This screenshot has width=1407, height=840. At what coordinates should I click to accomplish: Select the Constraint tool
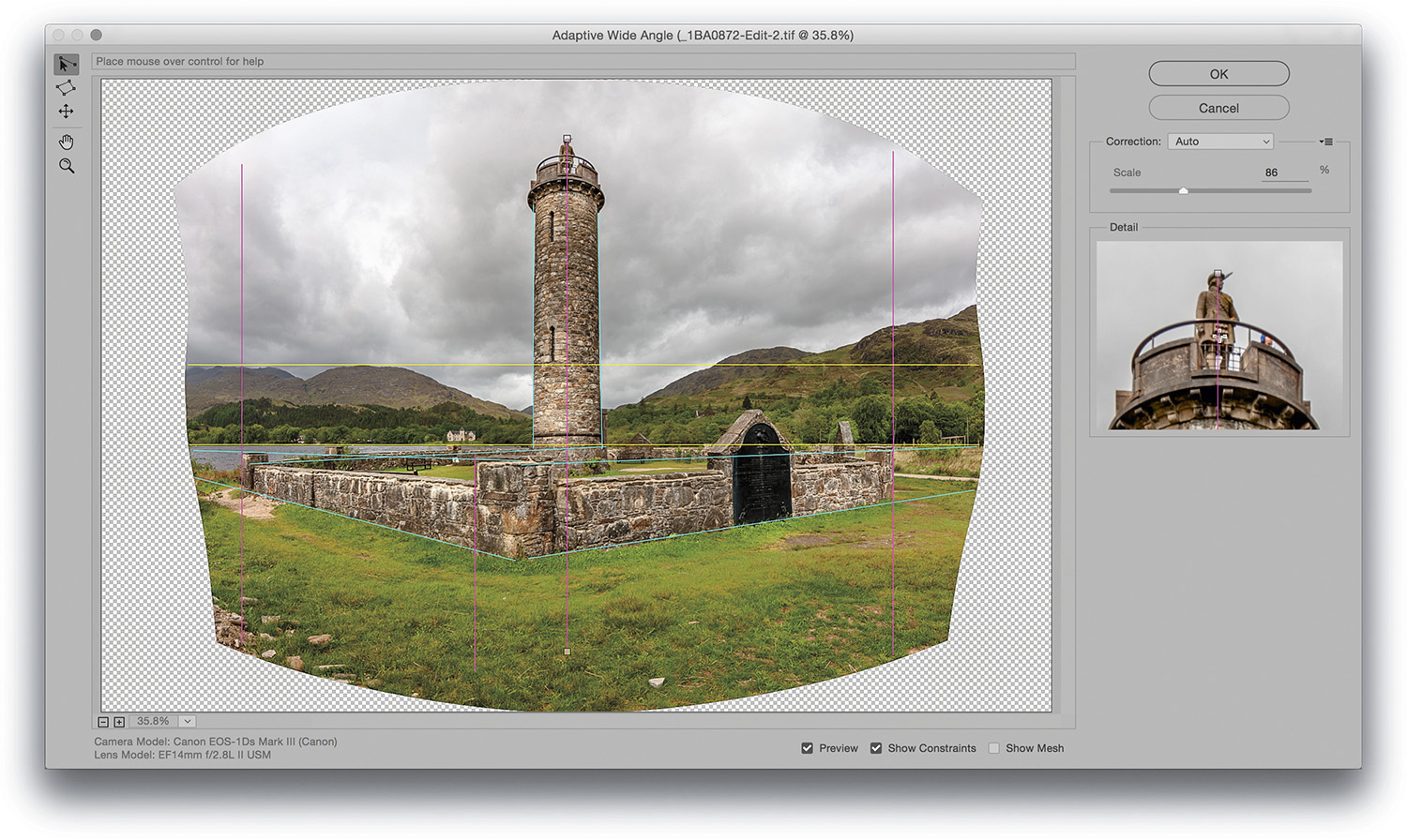point(66,64)
